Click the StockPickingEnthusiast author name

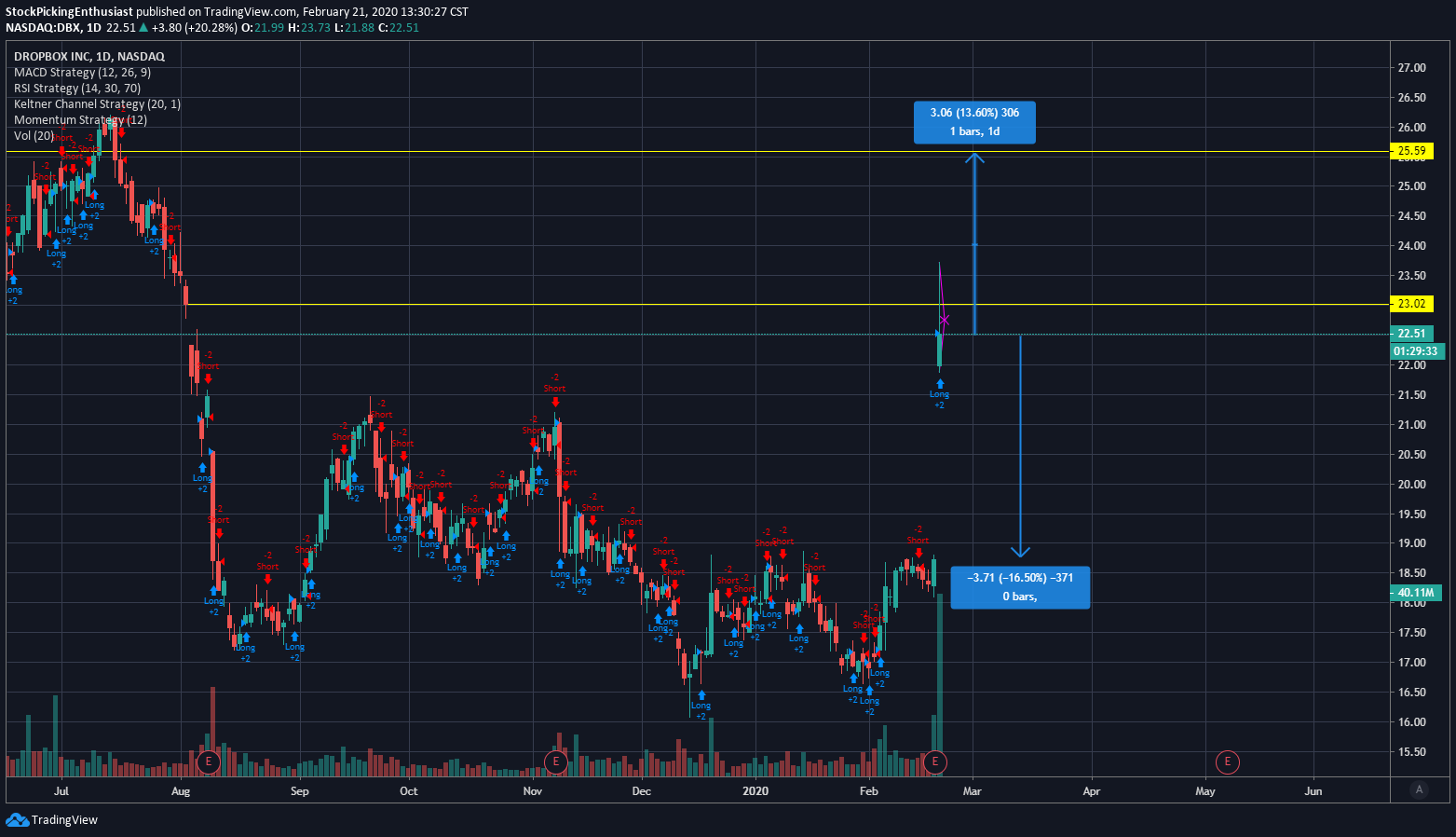[70, 12]
